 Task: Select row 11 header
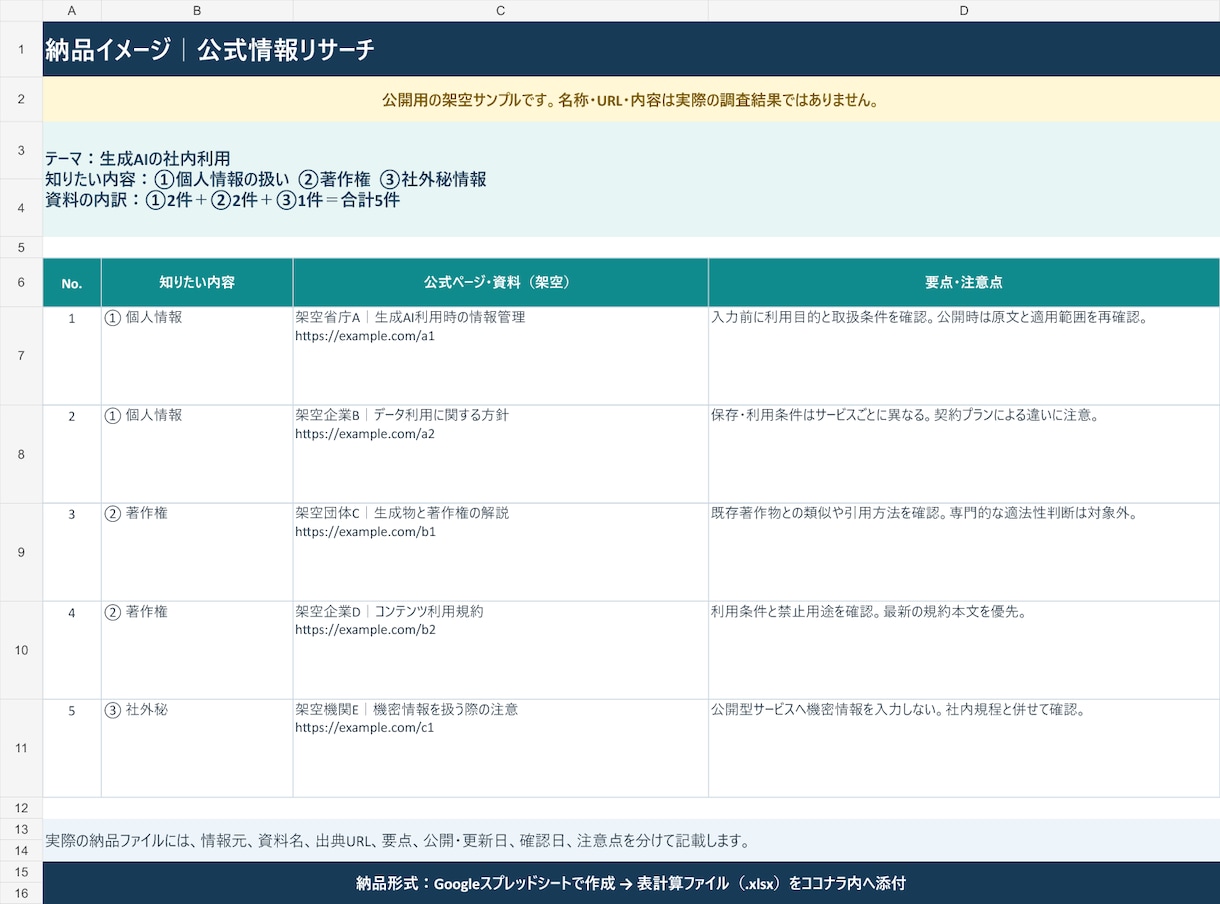21,748
